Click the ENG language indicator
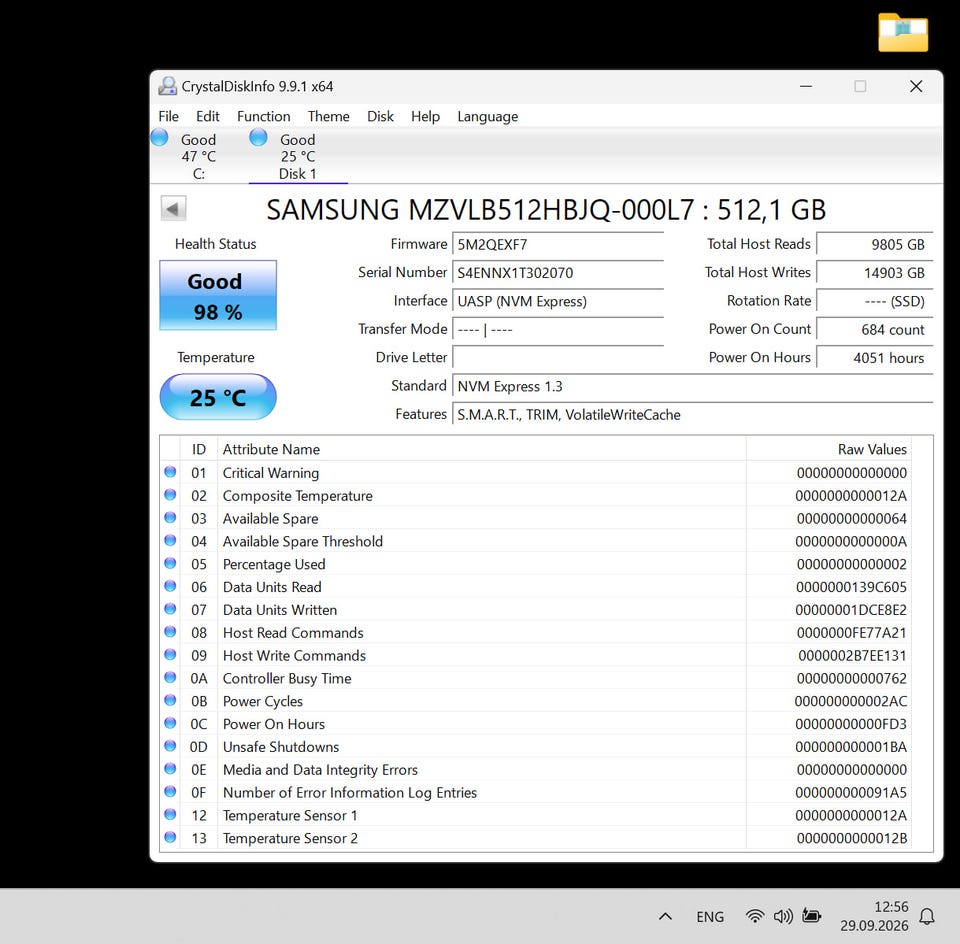Viewport: 960px width, 944px height. click(x=710, y=916)
